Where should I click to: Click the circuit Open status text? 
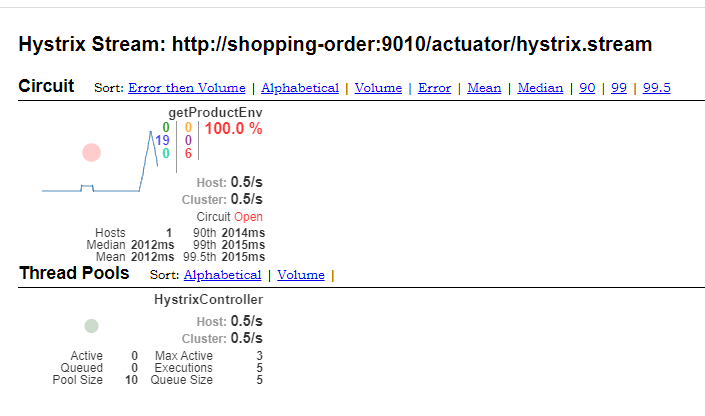(248, 217)
